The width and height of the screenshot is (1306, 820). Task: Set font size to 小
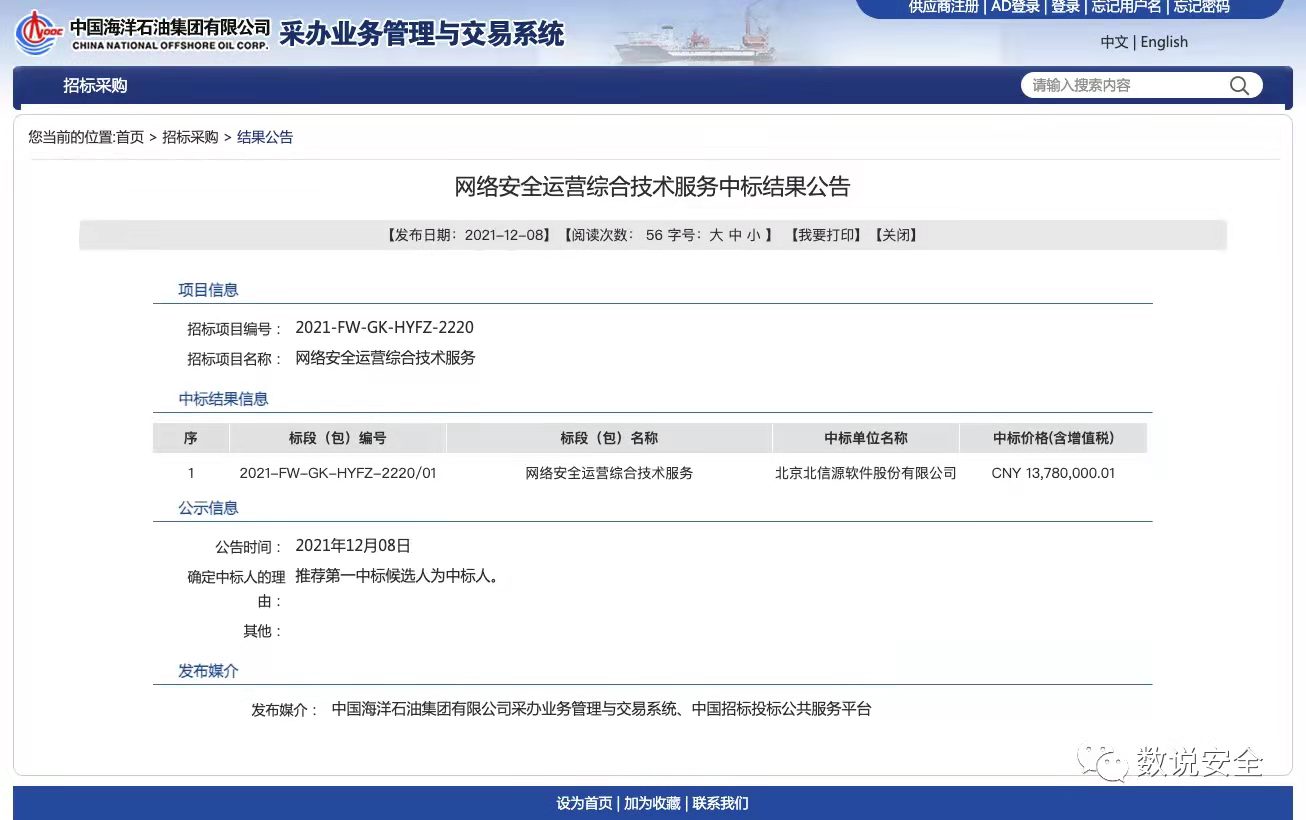(753, 236)
